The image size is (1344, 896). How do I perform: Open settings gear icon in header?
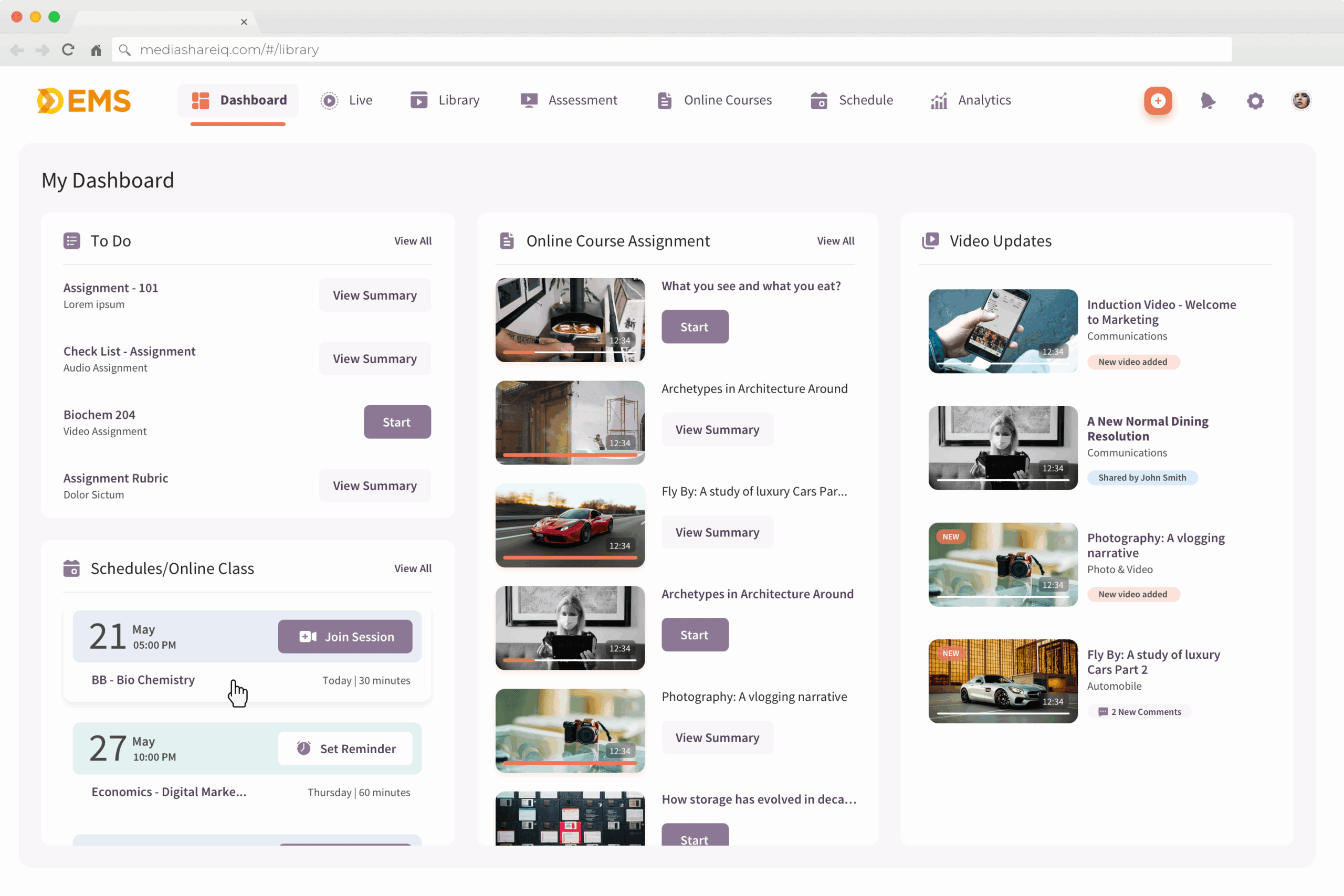pyautogui.click(x=1255, y=101)
